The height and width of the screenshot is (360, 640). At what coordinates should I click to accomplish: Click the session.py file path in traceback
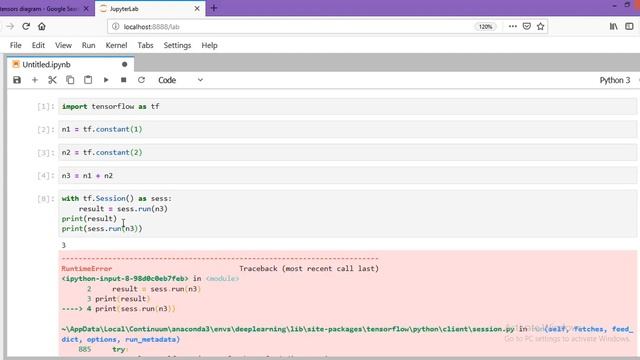click(x=288, y=329)
